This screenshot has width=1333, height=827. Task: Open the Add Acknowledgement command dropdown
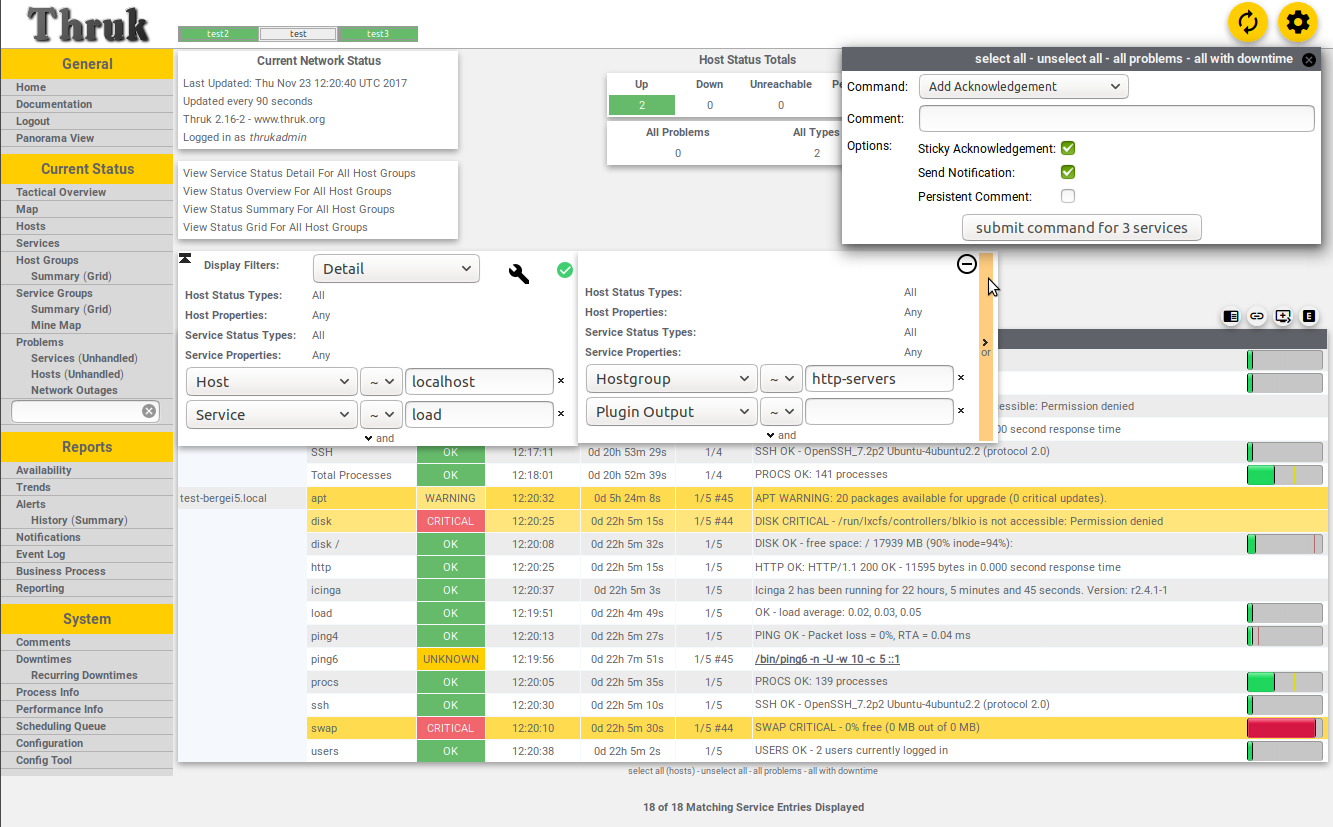pos(1024,87)
